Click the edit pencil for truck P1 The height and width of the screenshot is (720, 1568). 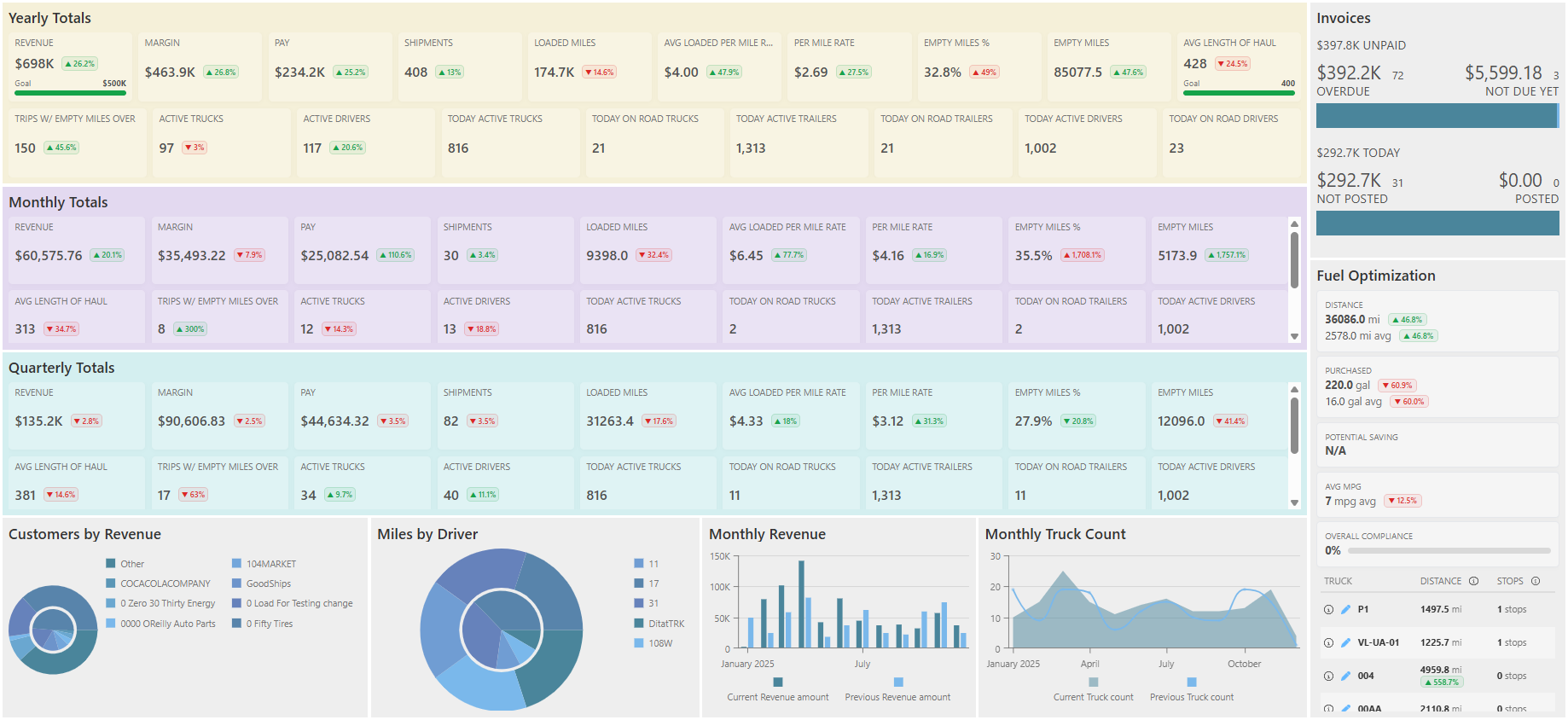(x=1345, y=610)
